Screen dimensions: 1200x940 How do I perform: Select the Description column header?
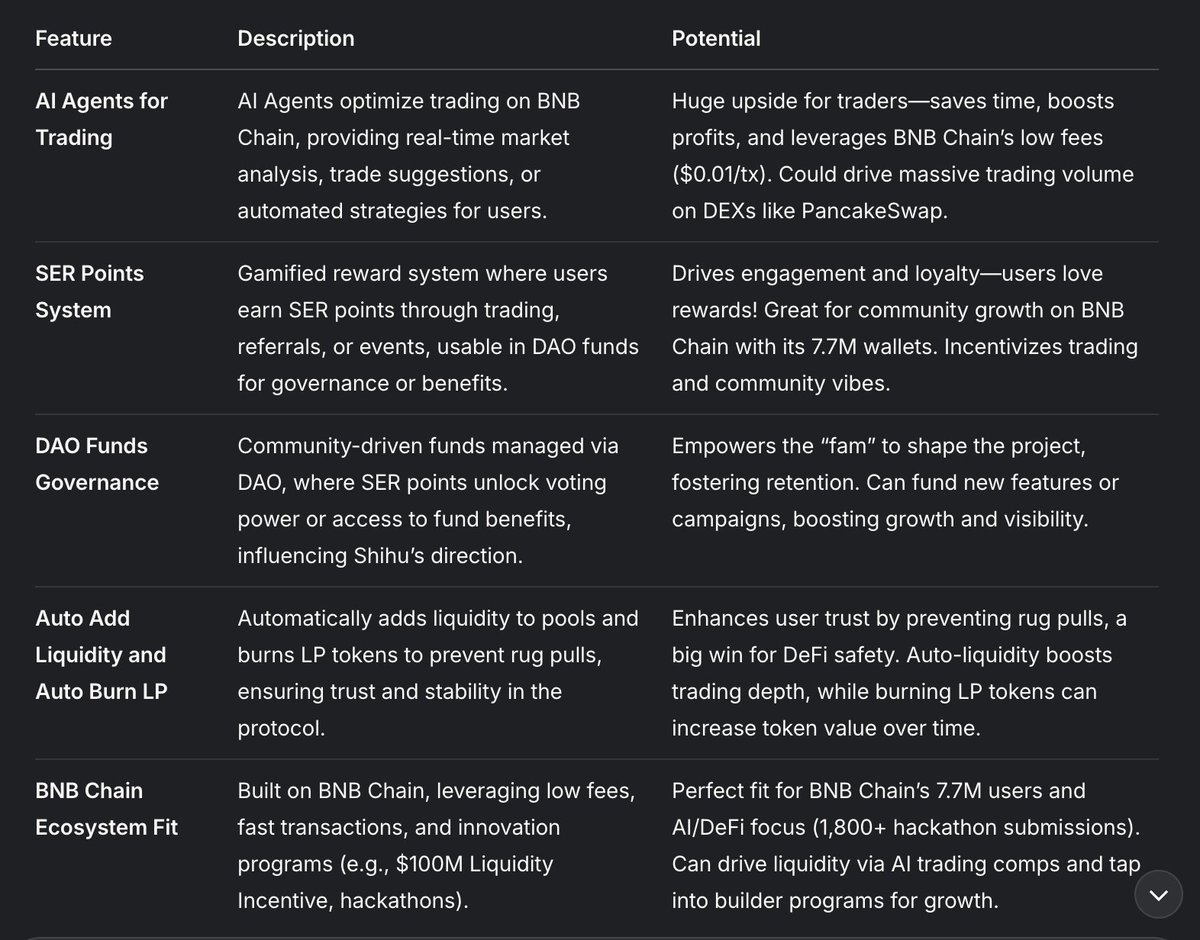[x=296, y=39]
